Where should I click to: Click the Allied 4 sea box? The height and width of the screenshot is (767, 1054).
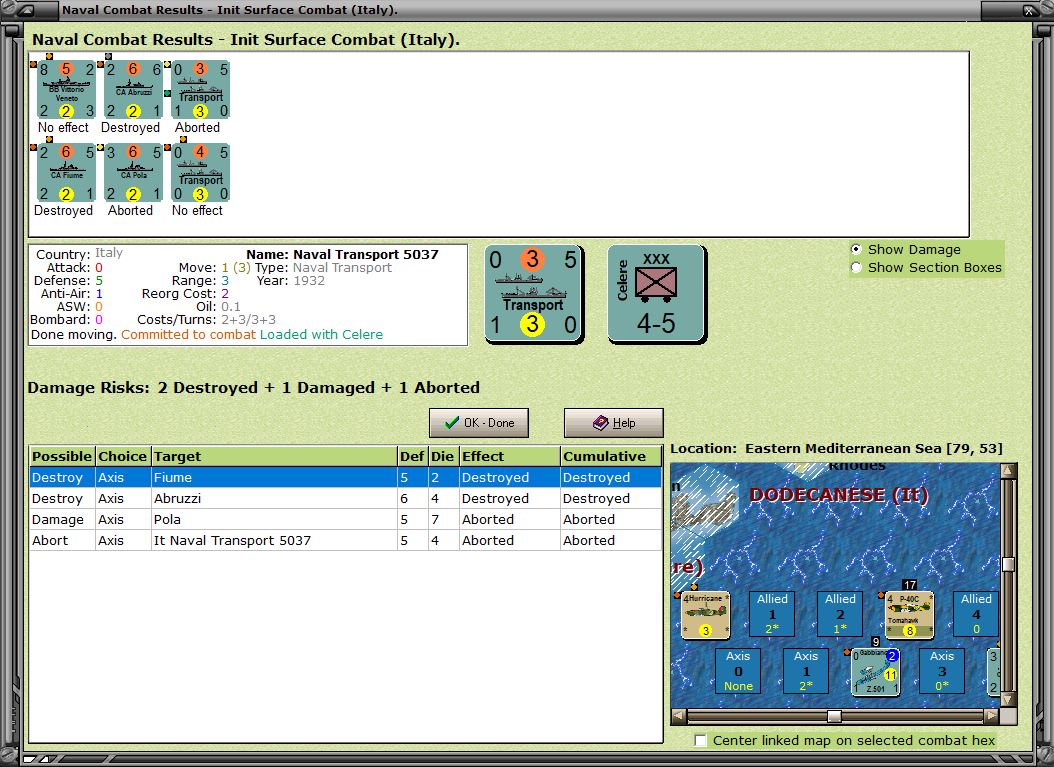[976, 614]
